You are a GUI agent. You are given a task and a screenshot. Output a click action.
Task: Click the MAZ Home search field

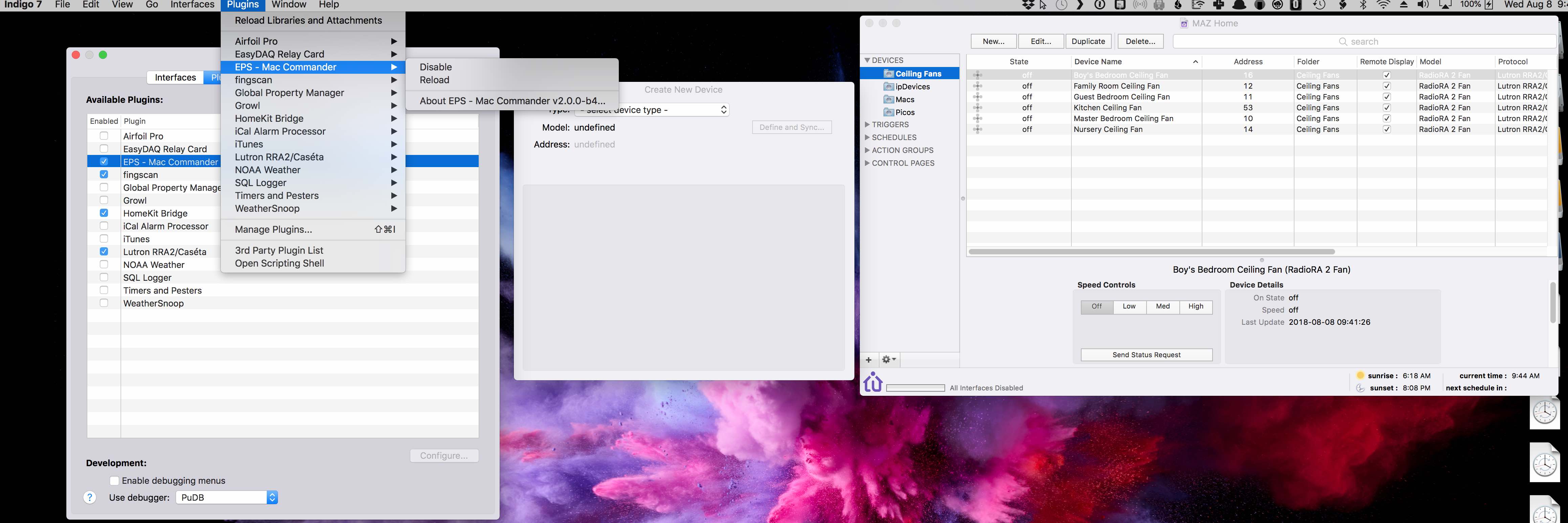(x=1364, y=41)
